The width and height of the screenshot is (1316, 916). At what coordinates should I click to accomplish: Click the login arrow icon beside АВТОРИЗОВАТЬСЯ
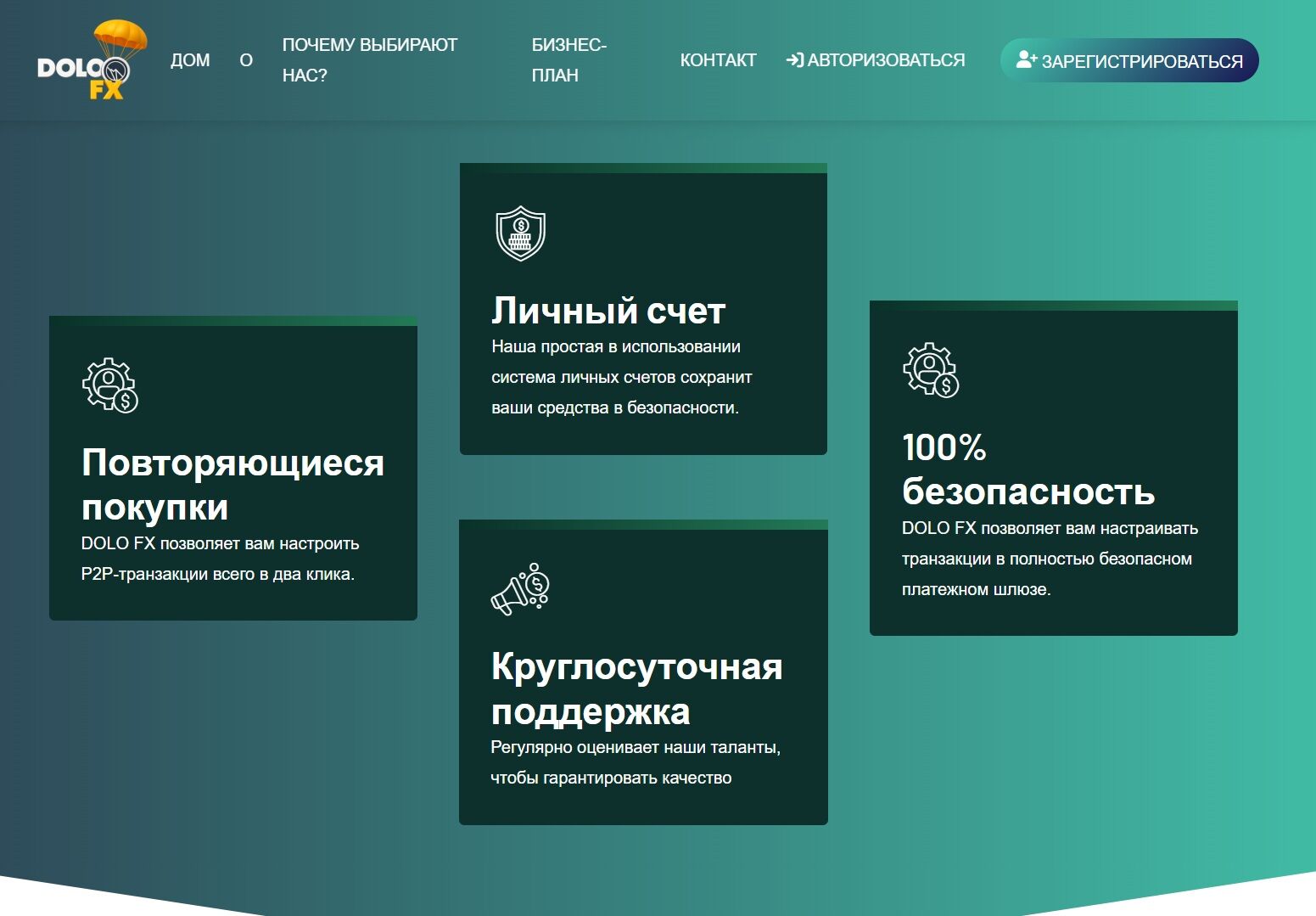click(794, 59)
